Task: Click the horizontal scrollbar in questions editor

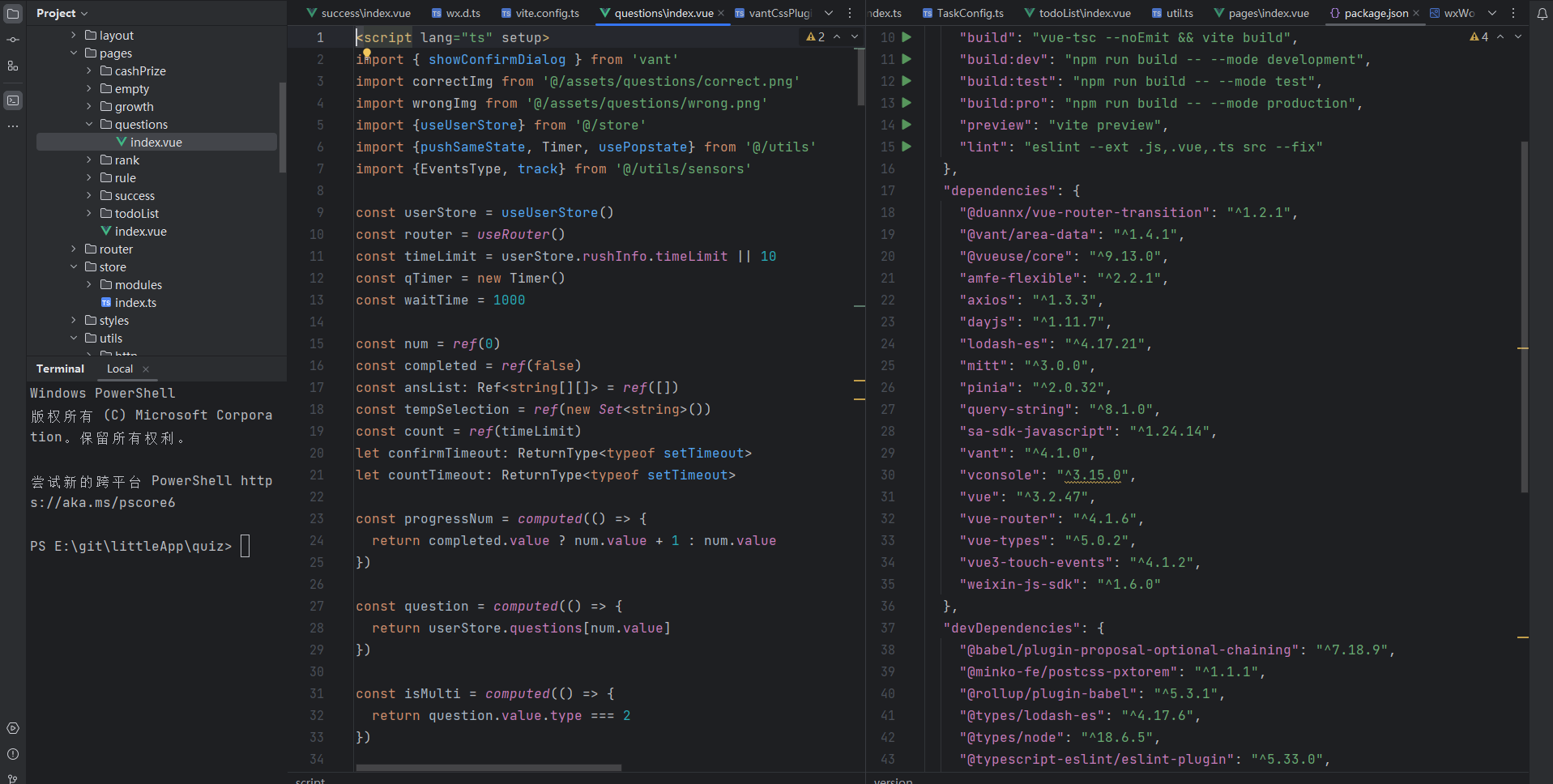Action: [x=489, y=767]
